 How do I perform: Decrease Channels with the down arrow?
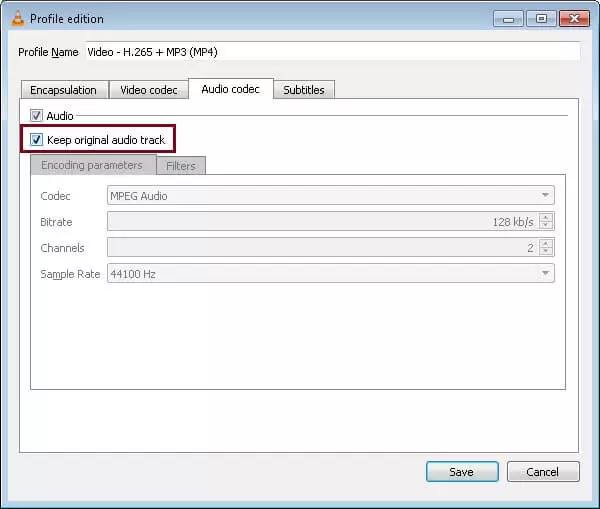pyautogui.click(x=546, y=251)
